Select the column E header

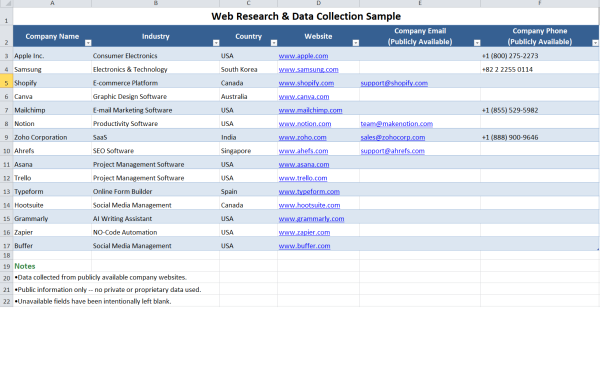click(420, 3)
